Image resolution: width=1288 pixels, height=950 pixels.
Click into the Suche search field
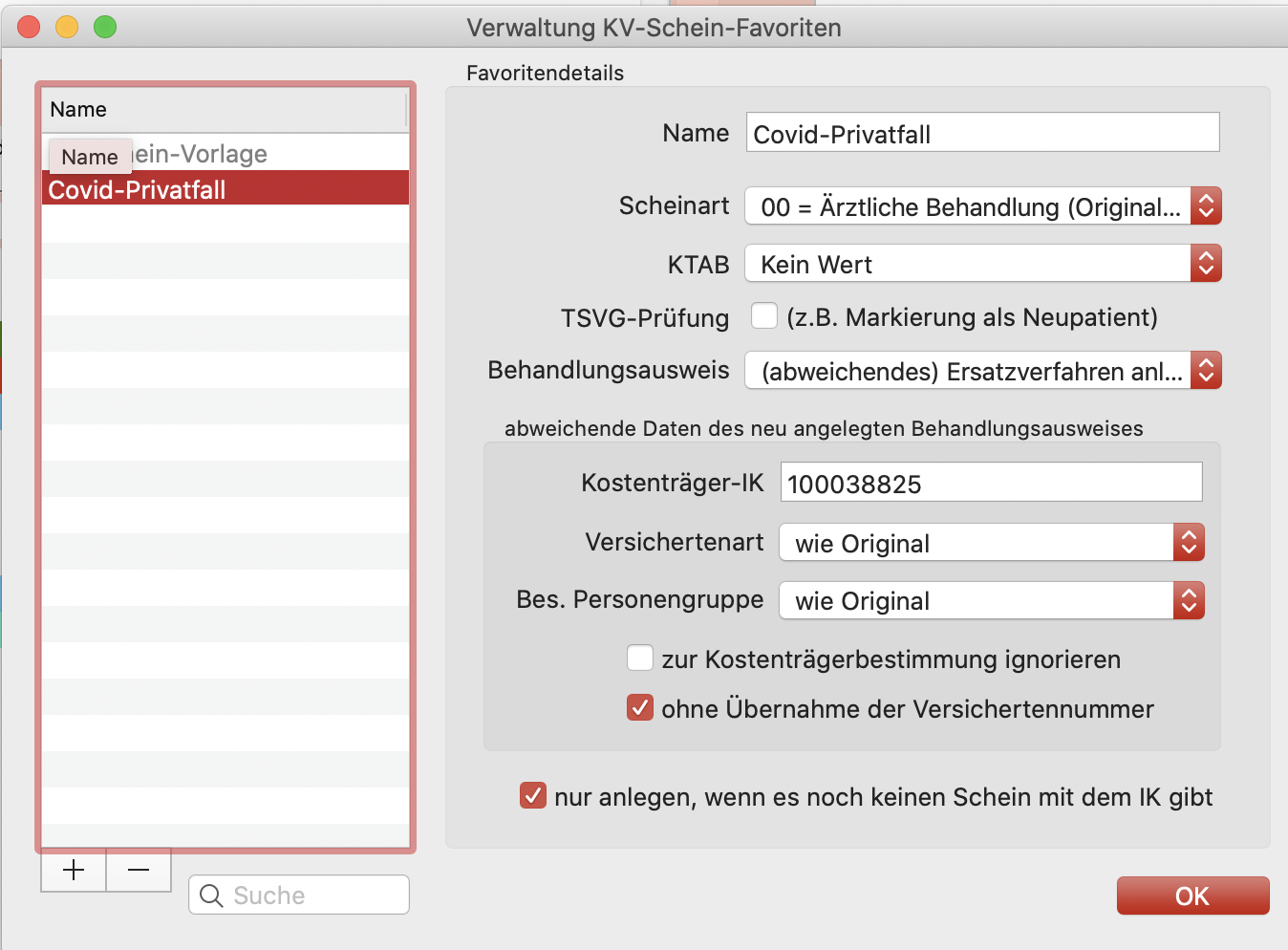[x=299, y=895]
